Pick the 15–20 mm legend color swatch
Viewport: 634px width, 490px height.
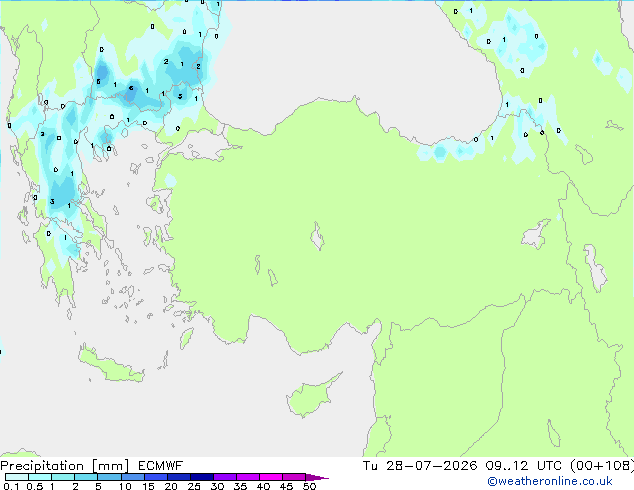point(155,477)
